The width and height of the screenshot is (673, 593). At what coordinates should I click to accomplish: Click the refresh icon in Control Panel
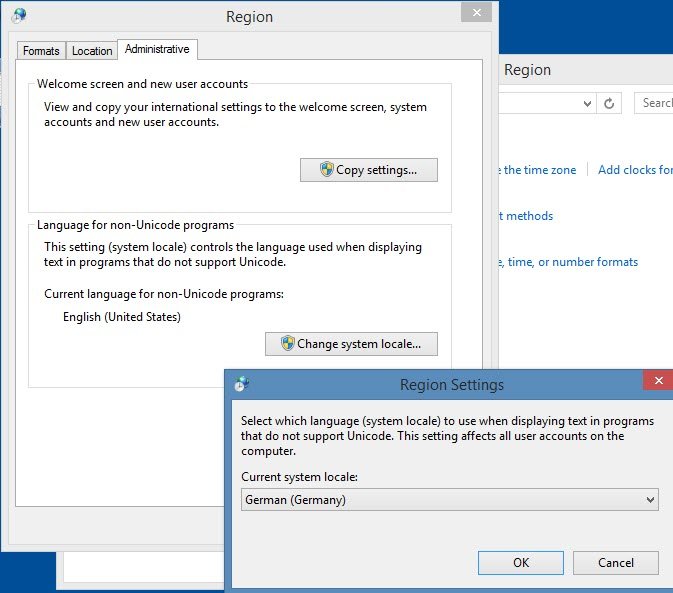point(609,103)
